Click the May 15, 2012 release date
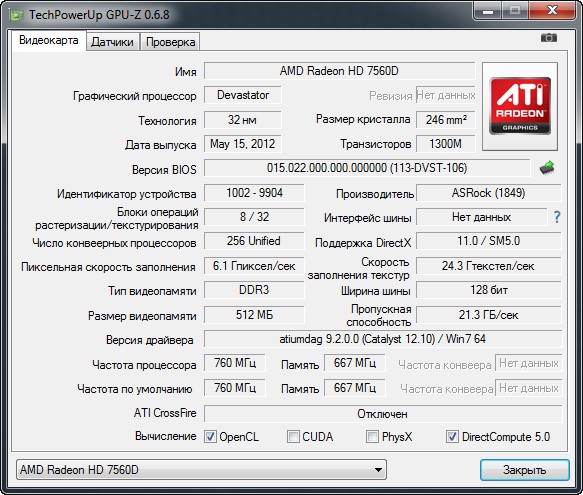Screen dimensions: 583x495 (x=243, y=144)
